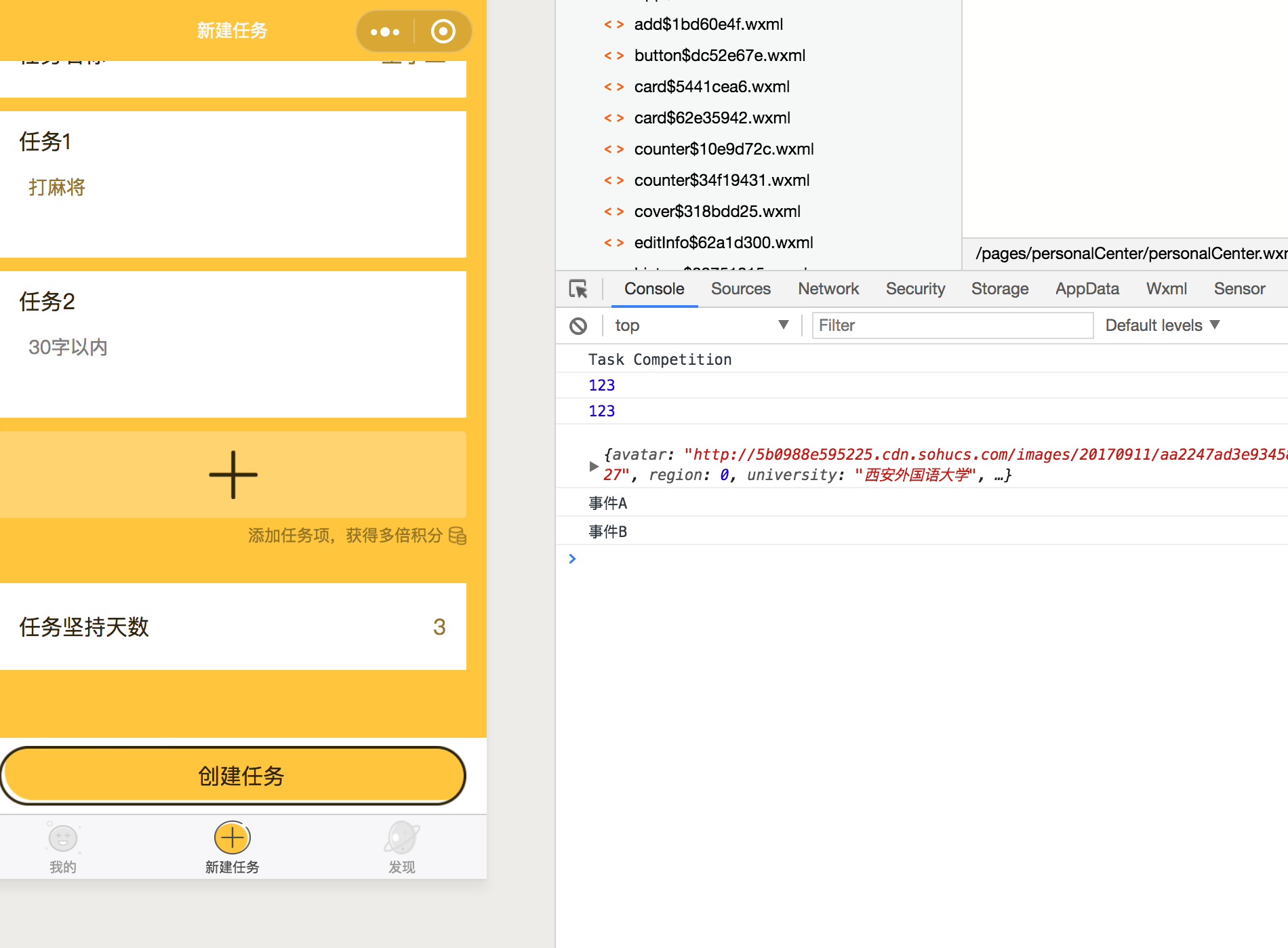Open the mini program ••• options capsule
The height and width of the screenshot is (948, 1288).
tap(385, 31)
